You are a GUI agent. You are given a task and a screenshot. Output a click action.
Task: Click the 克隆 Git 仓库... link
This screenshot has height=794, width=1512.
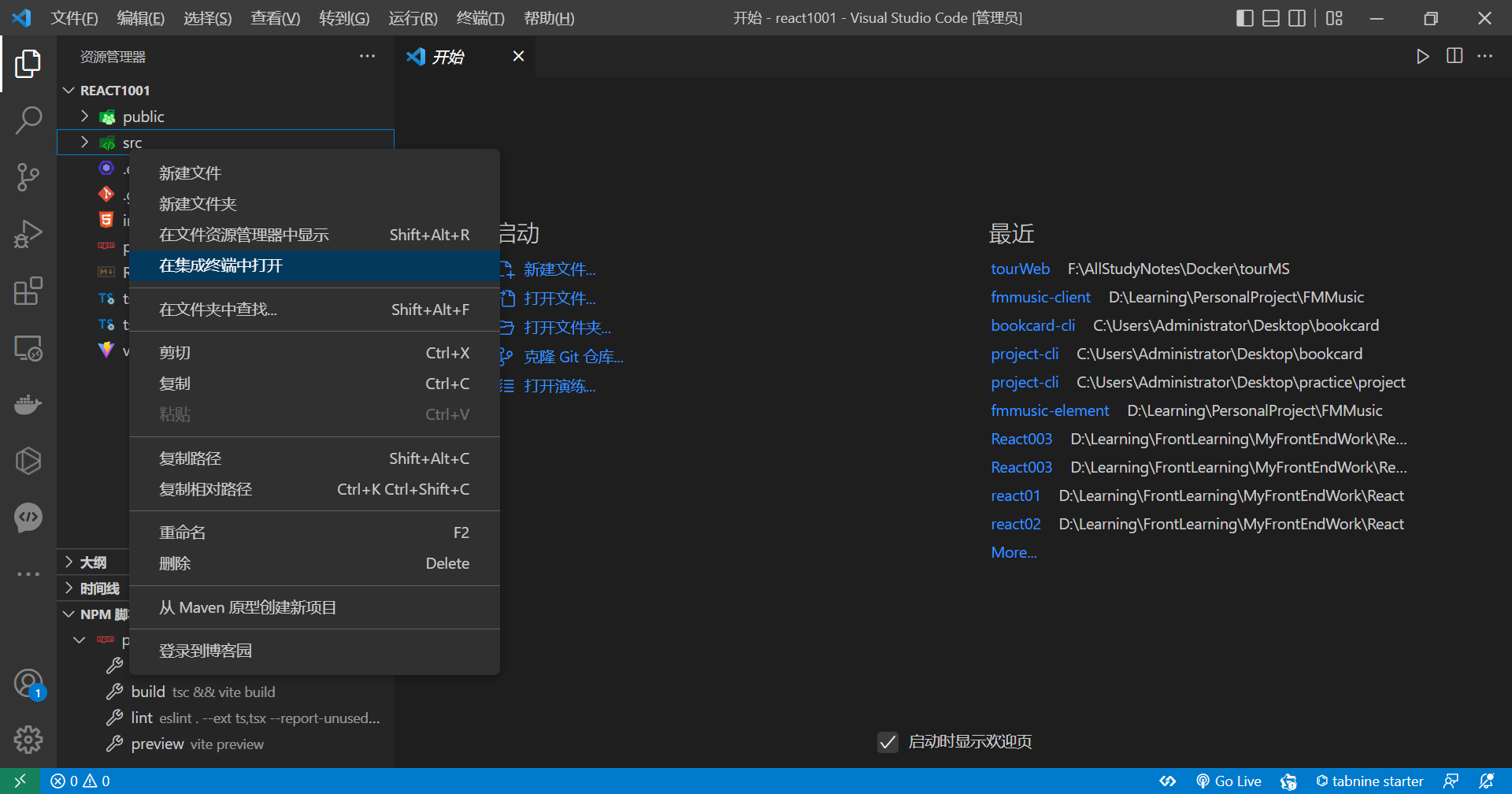coord(573,357)
